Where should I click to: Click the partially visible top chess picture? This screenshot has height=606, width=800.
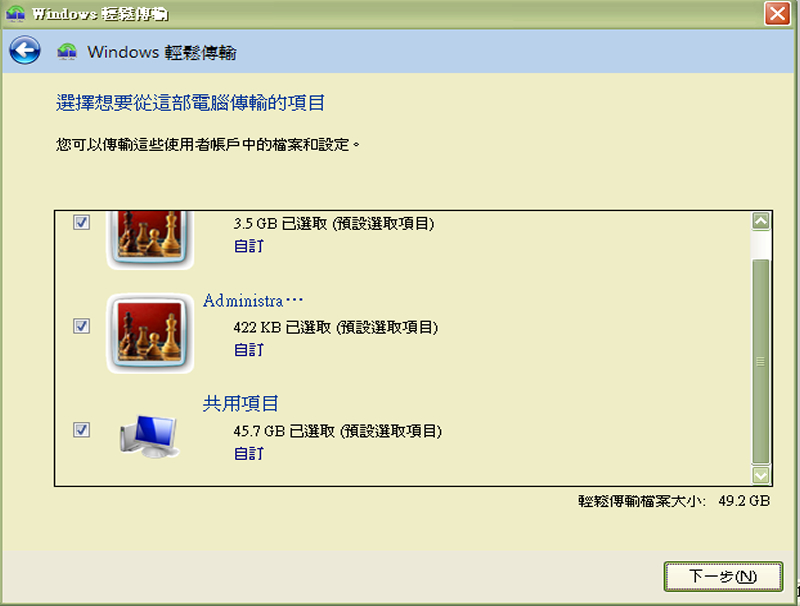coord(150,239)
